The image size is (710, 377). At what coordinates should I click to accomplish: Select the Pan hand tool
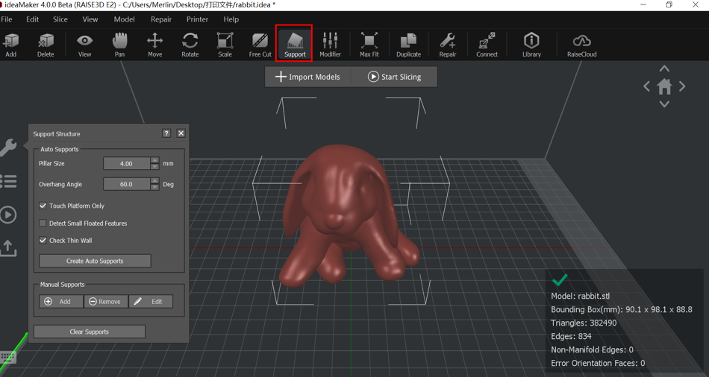coord(120,45)
